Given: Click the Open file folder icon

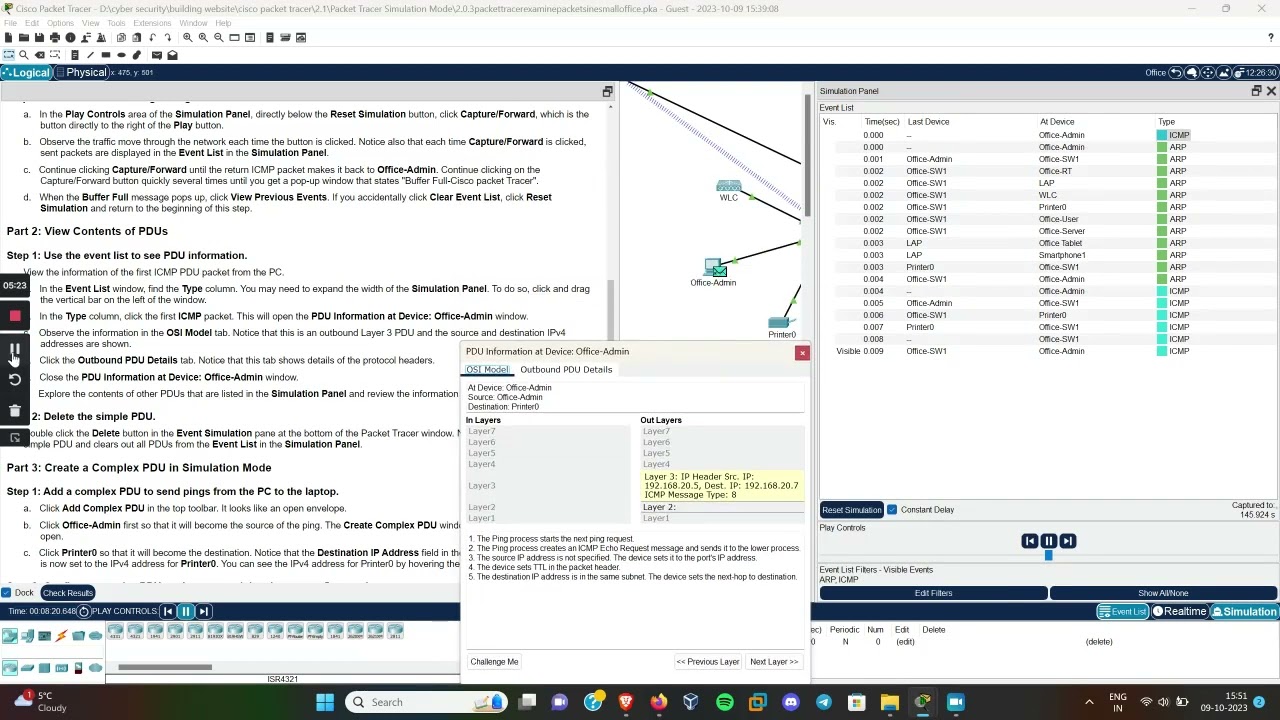Looking at the screenshot, I should pyautogui.click(x=24, y=38).
